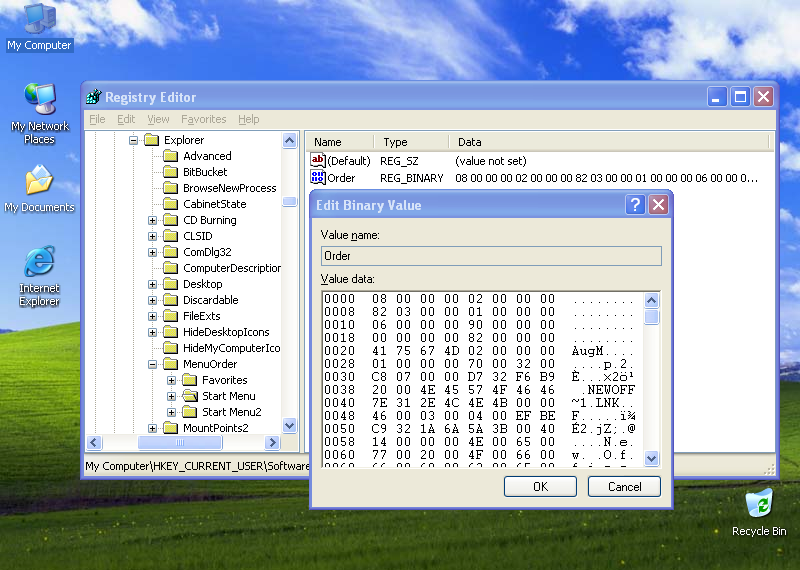Click the '(value not set)' data cell
Viewport: 800px width, 570px height.
click(490, 161)
